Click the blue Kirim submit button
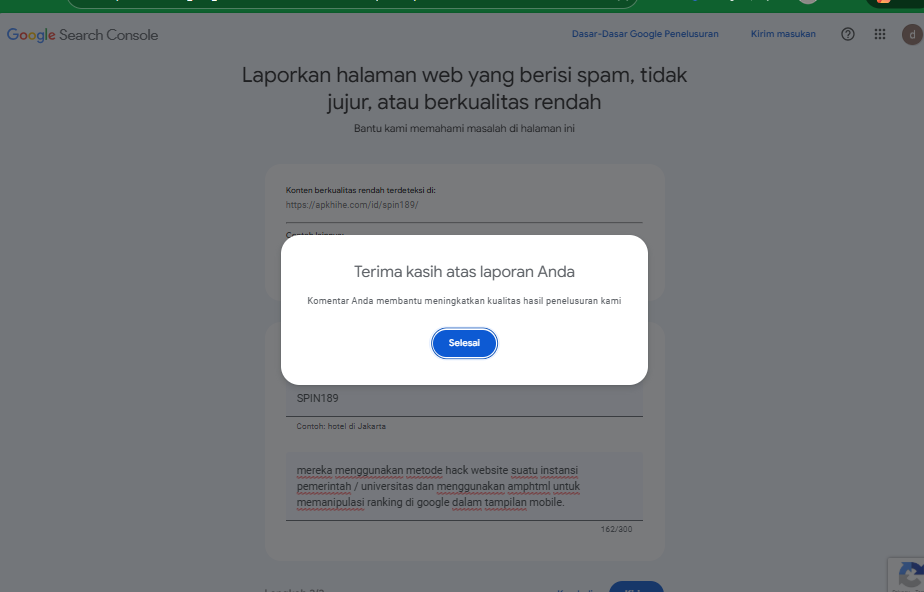 636,587
